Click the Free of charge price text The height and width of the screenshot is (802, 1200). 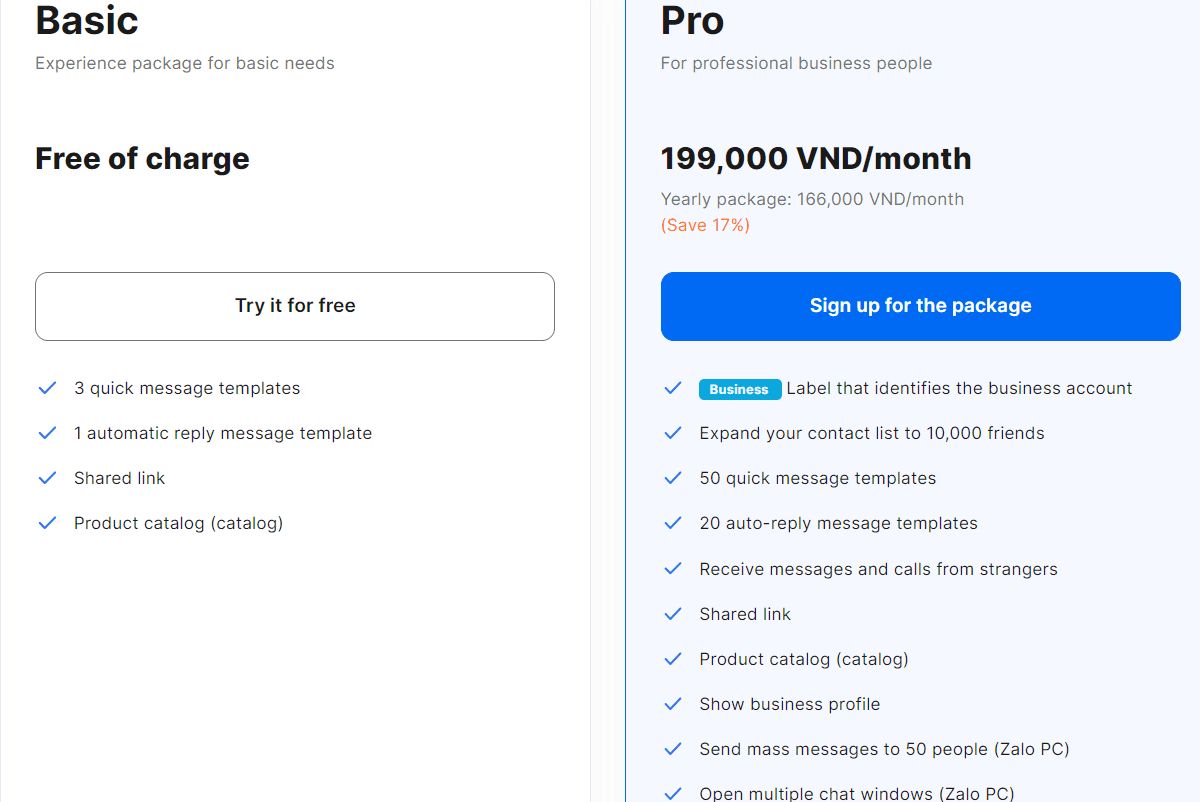tap(142, 159)
